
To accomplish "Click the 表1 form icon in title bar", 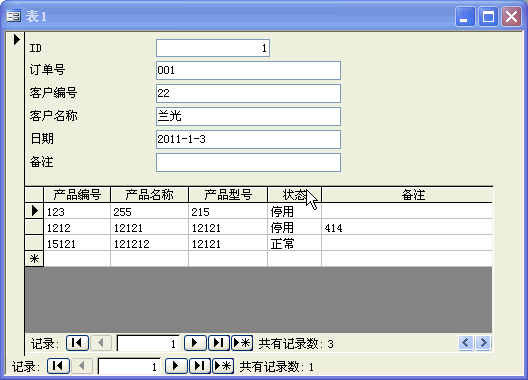I will coord(13,16).
